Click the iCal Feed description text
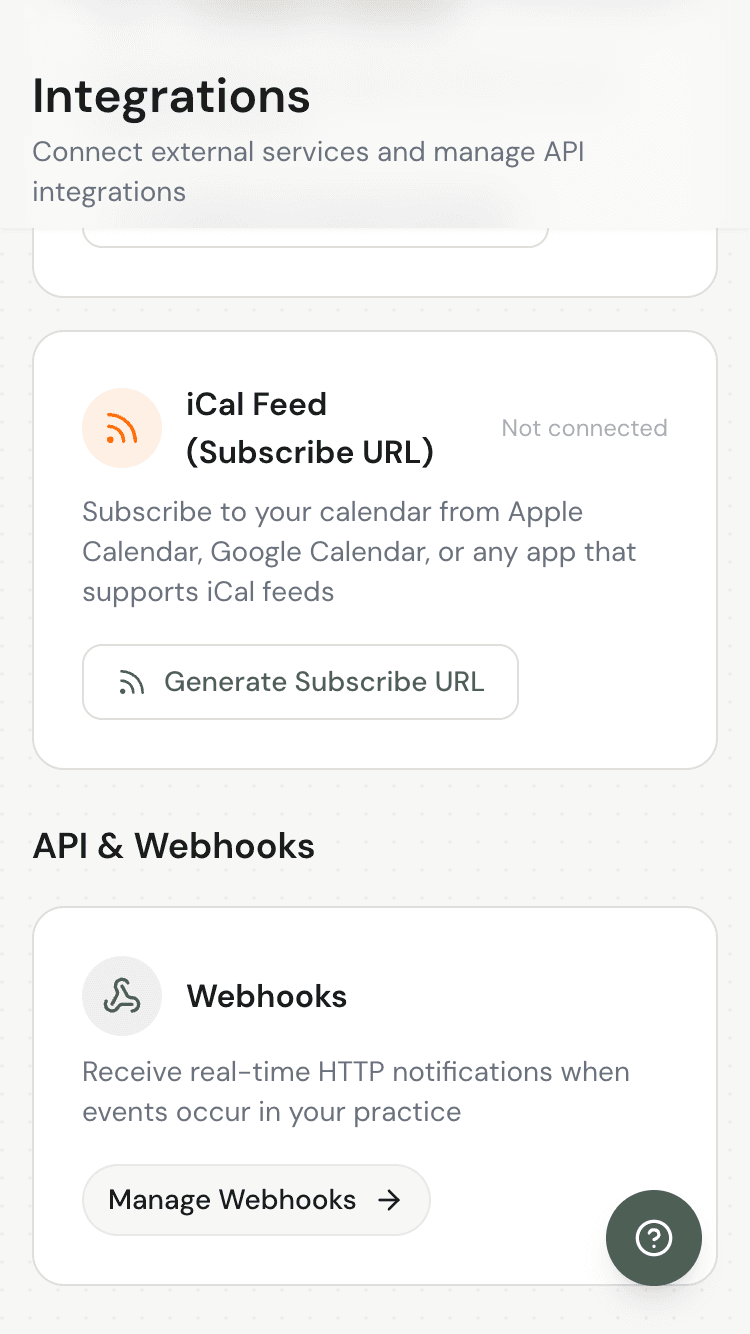The image size is (750, 1334). [358, 551]
